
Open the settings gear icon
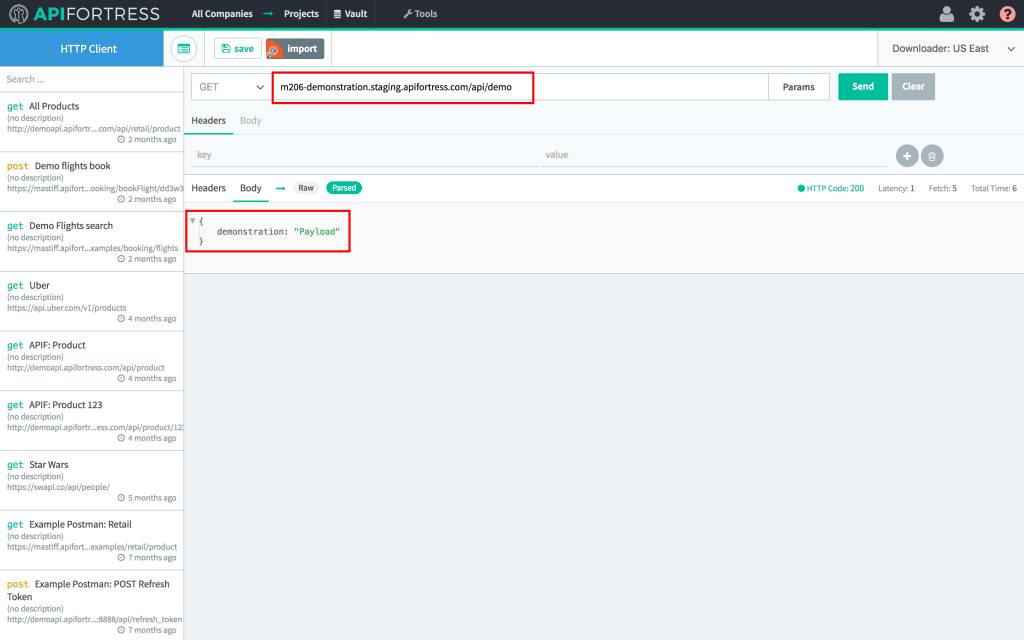[977, 14]
